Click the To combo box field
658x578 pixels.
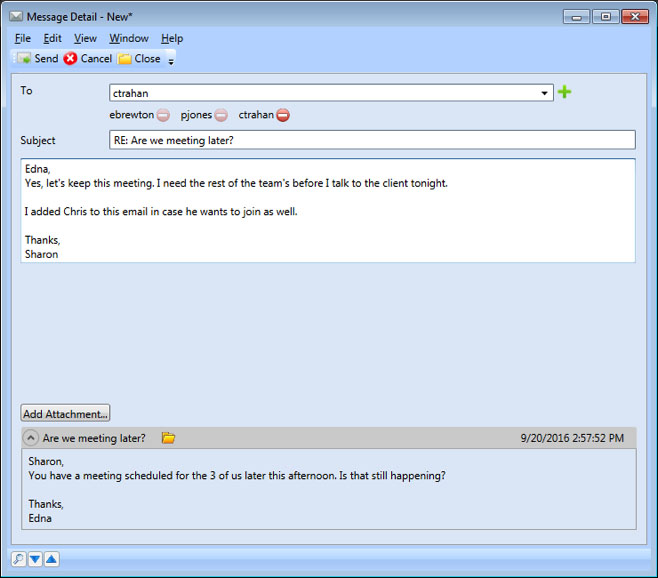(331, 93)
